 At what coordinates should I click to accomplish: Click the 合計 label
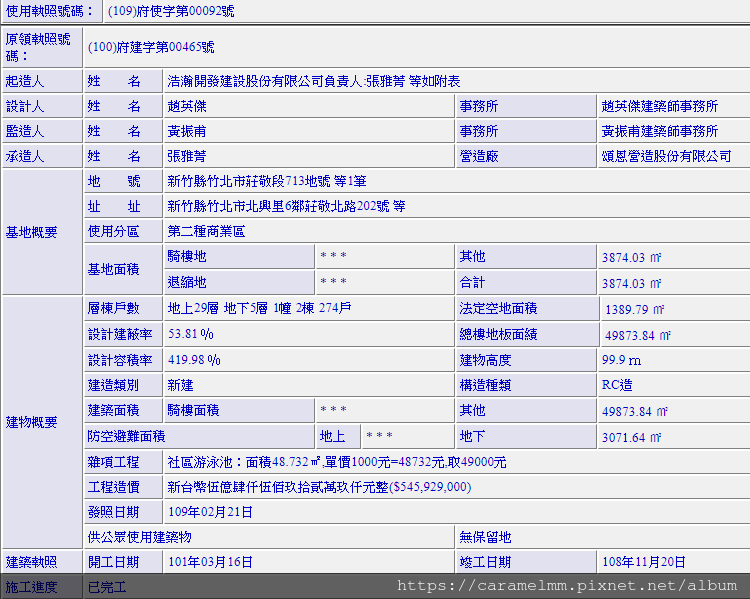472,282
